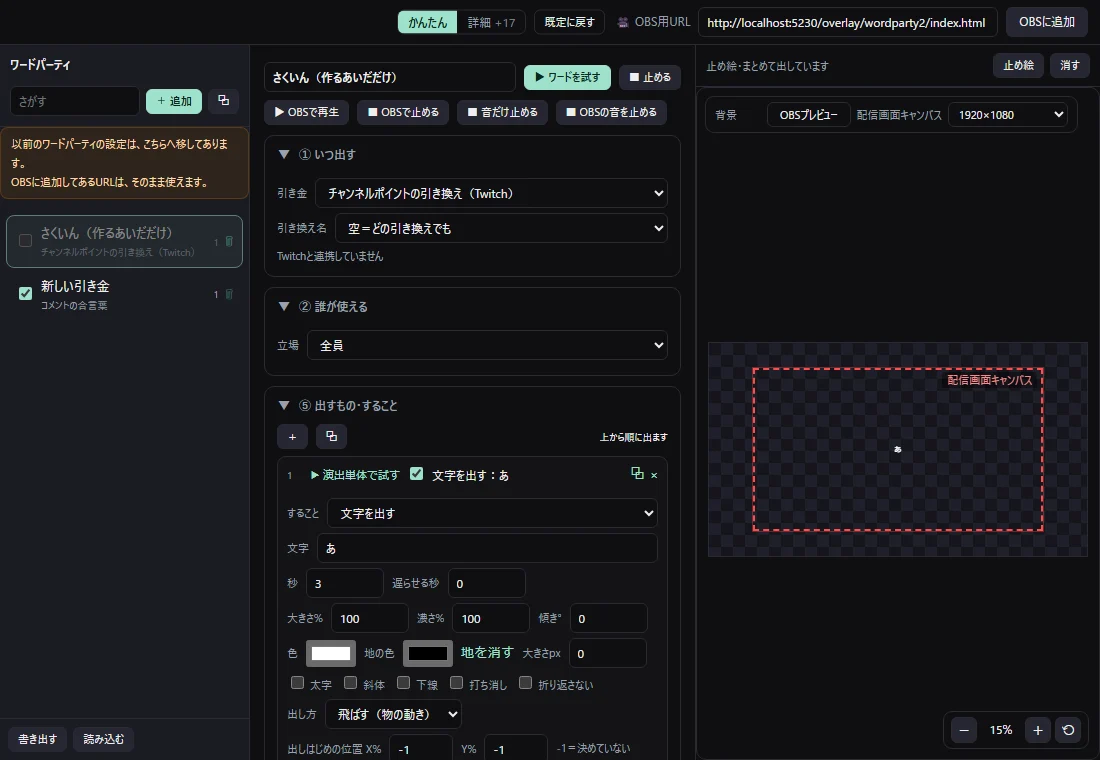Click the 止める stop button

pos(650,77)
